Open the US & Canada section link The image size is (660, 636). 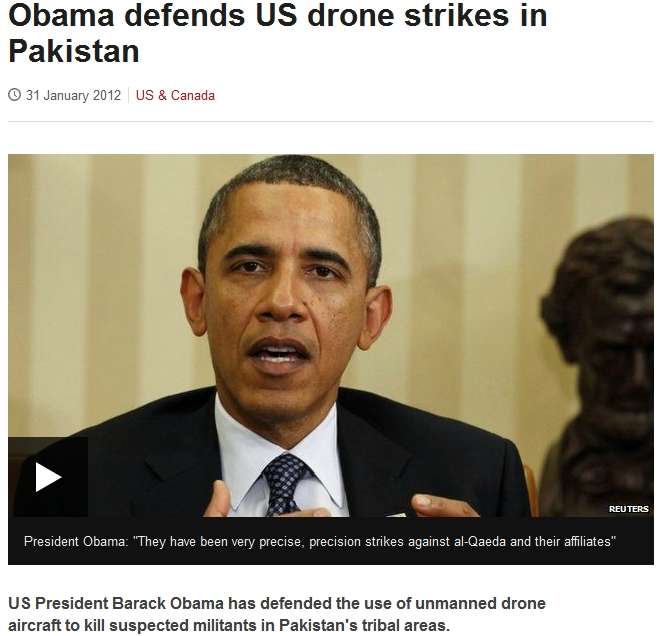point(175,96)
